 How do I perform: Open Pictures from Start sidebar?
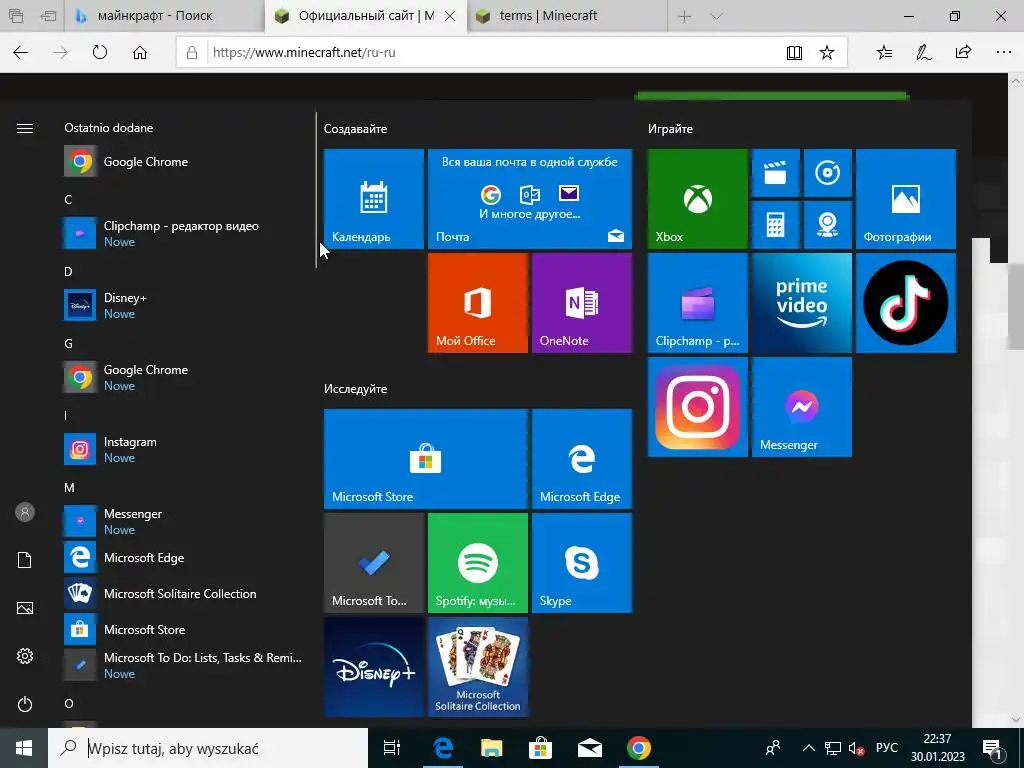click(25, 608)
